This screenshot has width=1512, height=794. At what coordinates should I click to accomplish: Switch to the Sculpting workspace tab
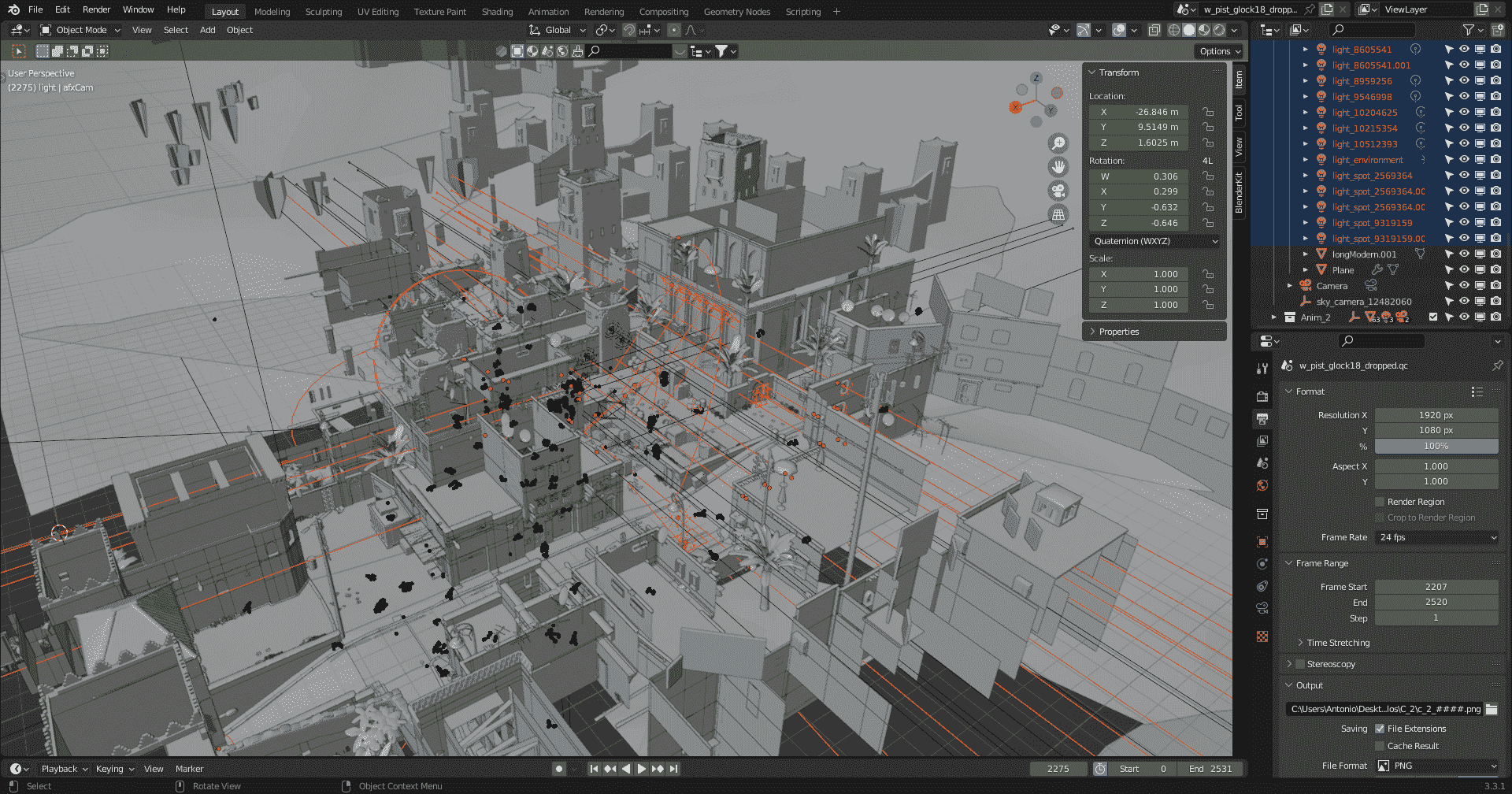click(x=324, y=12)
